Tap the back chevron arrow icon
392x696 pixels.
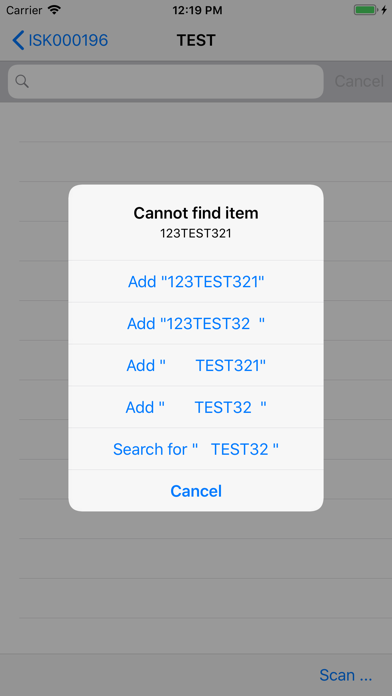(18, 40)
